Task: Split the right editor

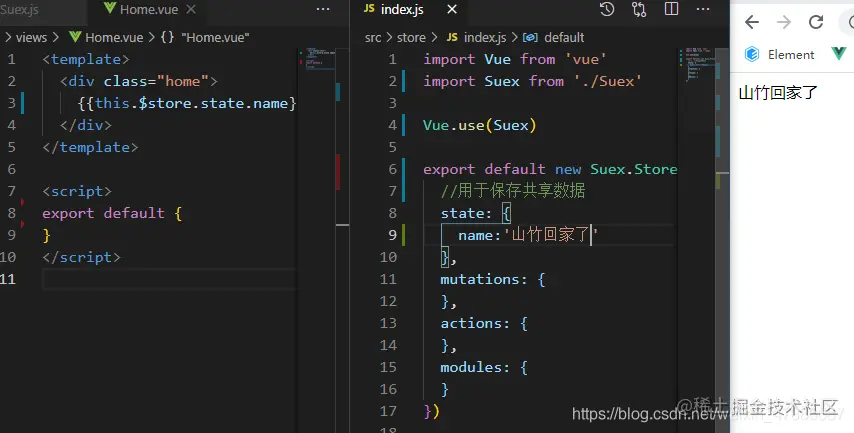Action: [672, 9]
